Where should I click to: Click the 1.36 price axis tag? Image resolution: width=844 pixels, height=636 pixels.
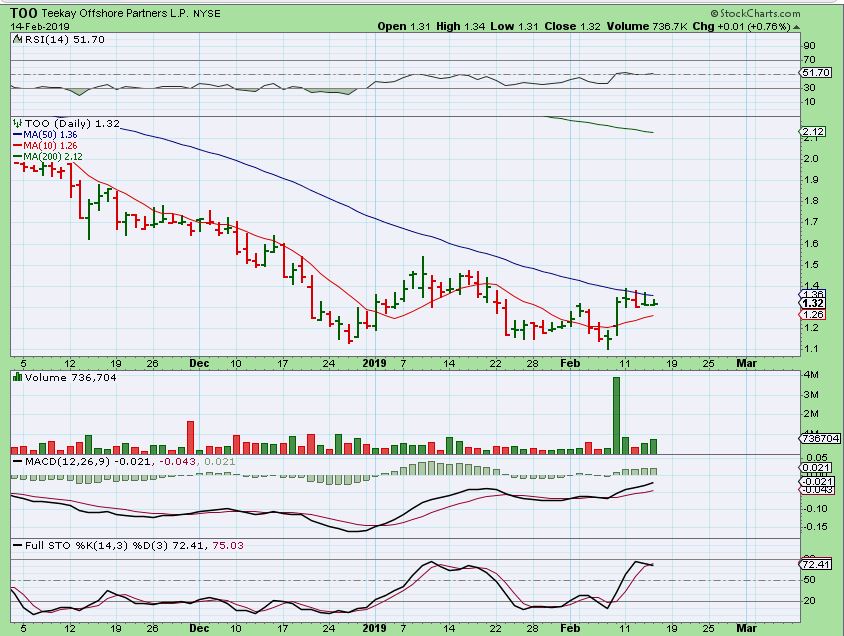[813, 294]
